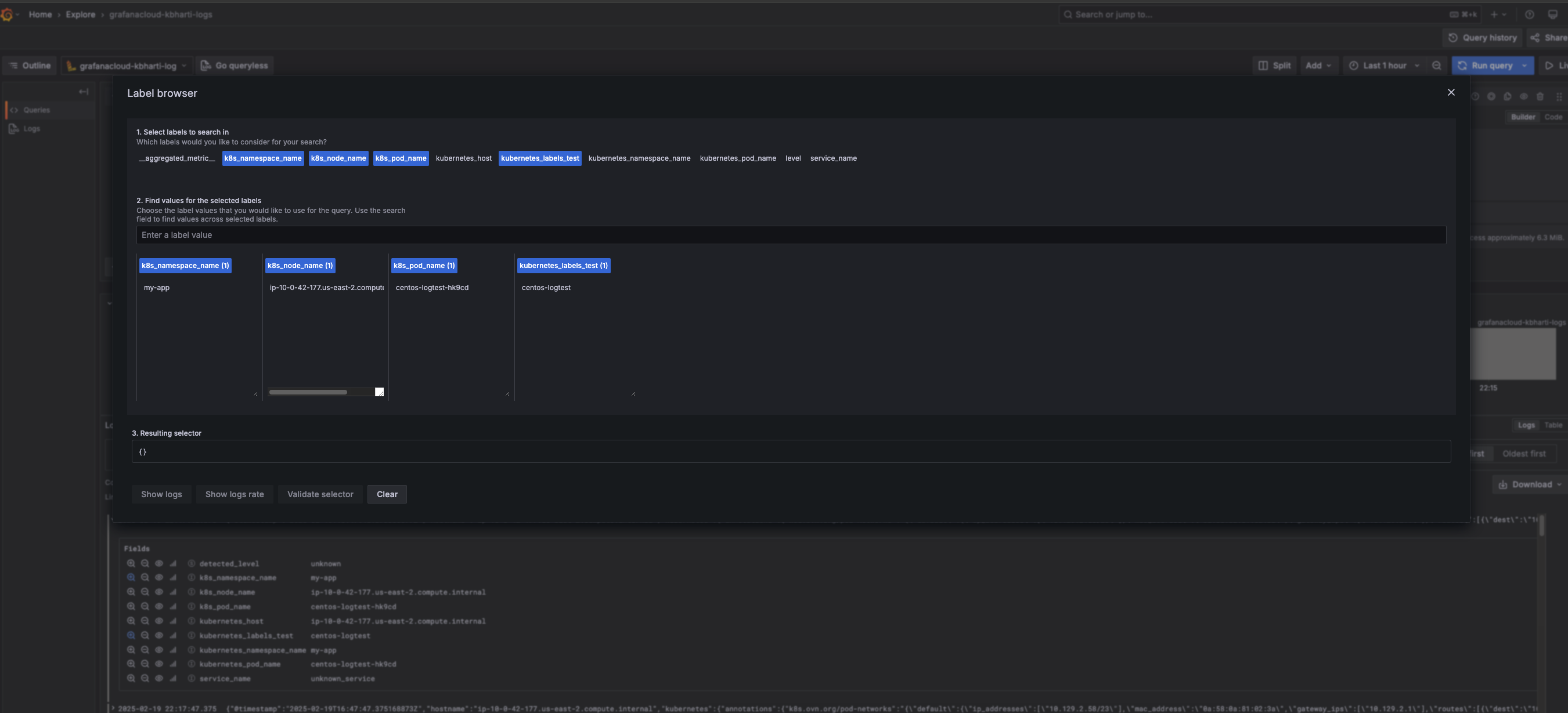Expand the Add dropdown menu
Screen dimensions: 1568x713
pos(1318,66)
